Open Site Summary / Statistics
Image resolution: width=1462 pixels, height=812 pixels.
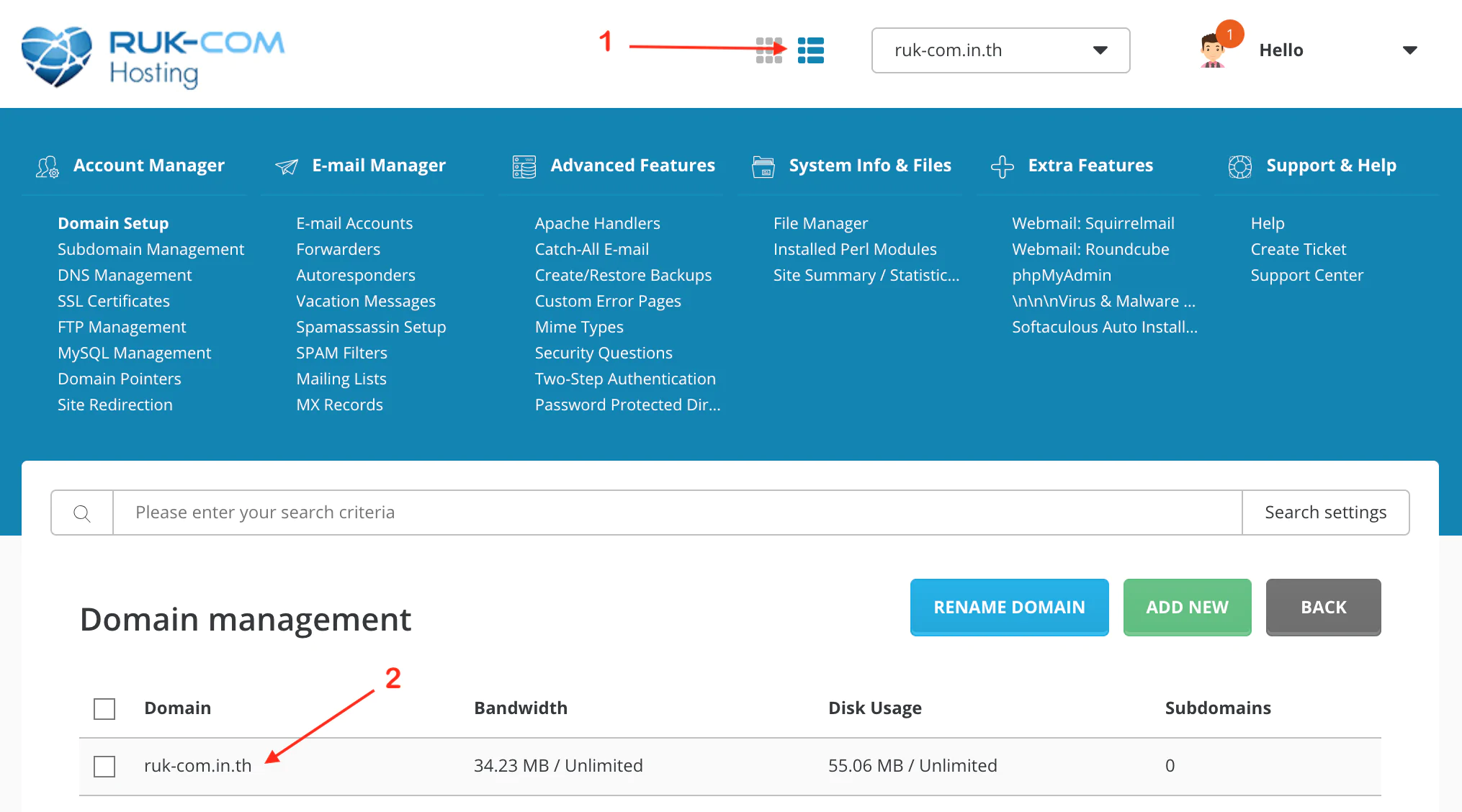coord(866,275)
